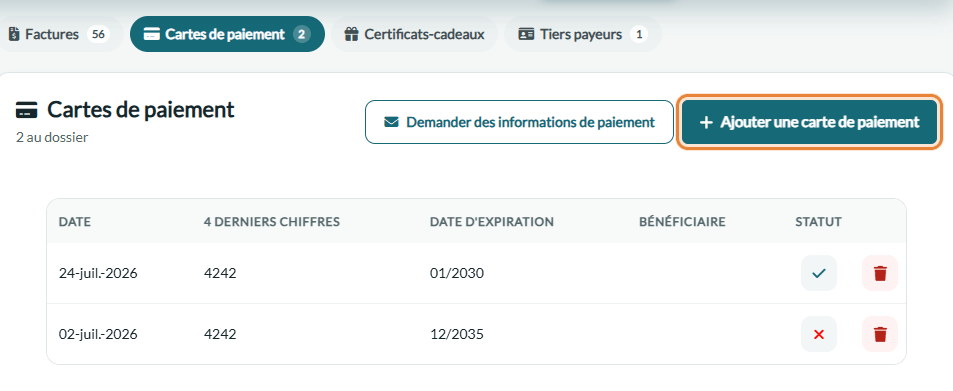Click expiration date 01/2030

point(456,273)
